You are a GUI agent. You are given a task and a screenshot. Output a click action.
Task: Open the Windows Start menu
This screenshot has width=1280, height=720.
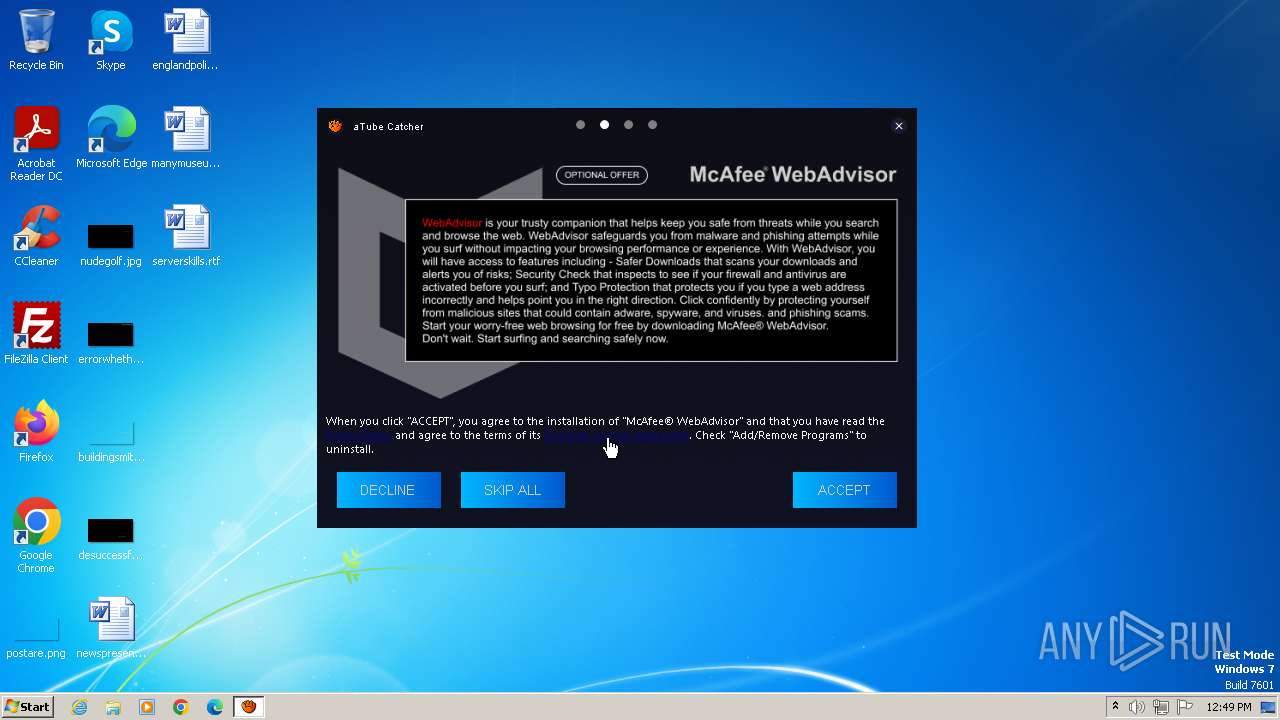(27, 706)
